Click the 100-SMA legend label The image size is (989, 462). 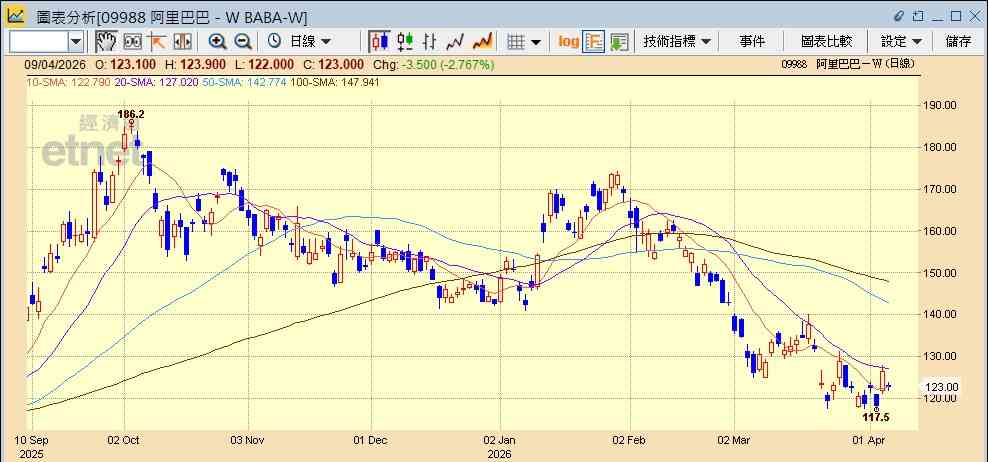(334, 81)
